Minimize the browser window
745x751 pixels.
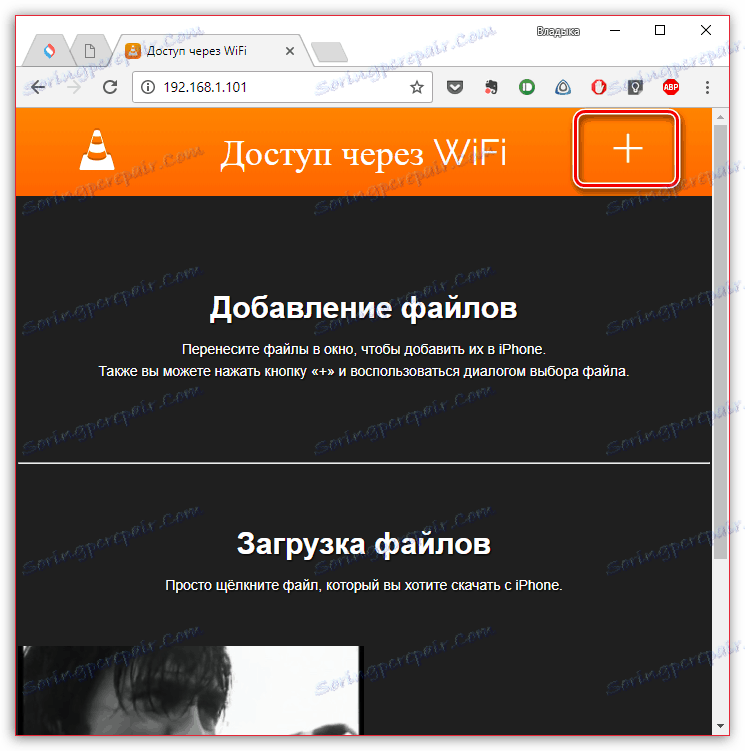click(615, 30)
